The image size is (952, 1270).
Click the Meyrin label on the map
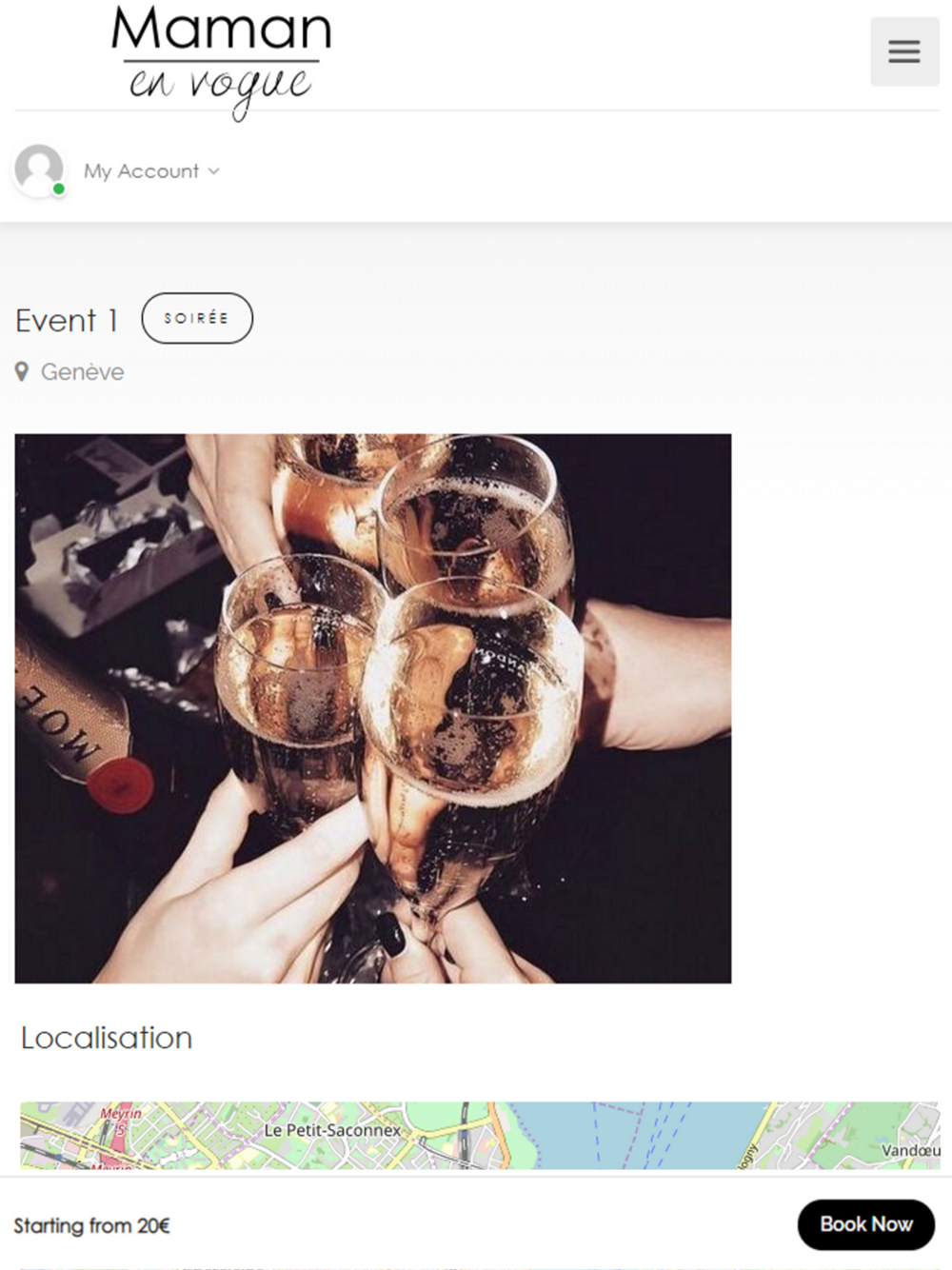pyautogui.click(x=121, y=1113)
